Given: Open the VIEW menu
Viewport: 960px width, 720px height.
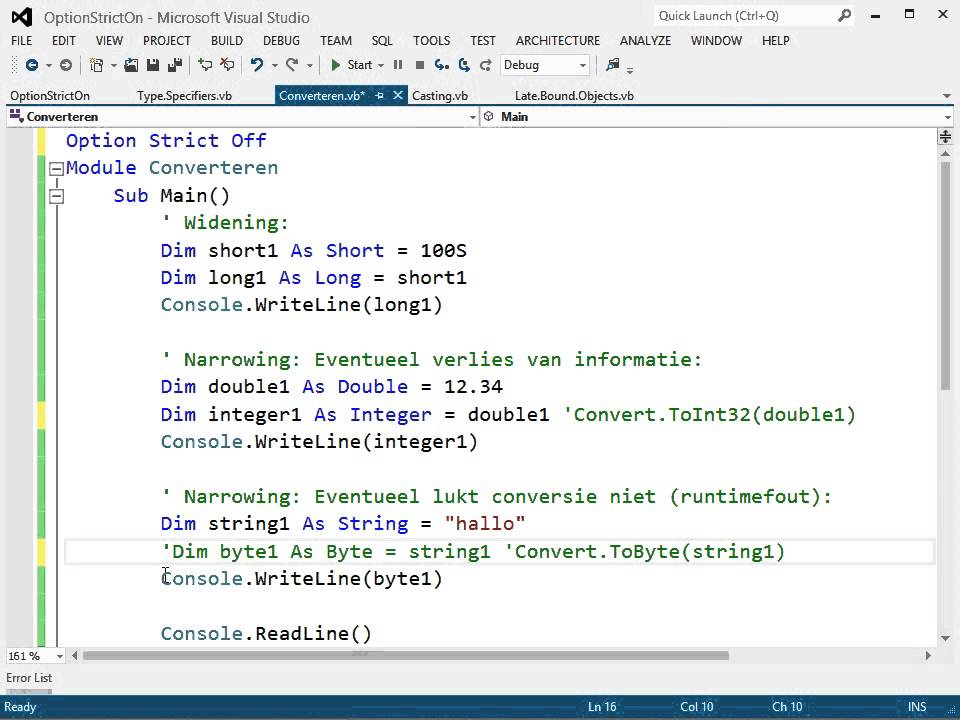Looking at the screenshot, I should click(x=109, y=40).
